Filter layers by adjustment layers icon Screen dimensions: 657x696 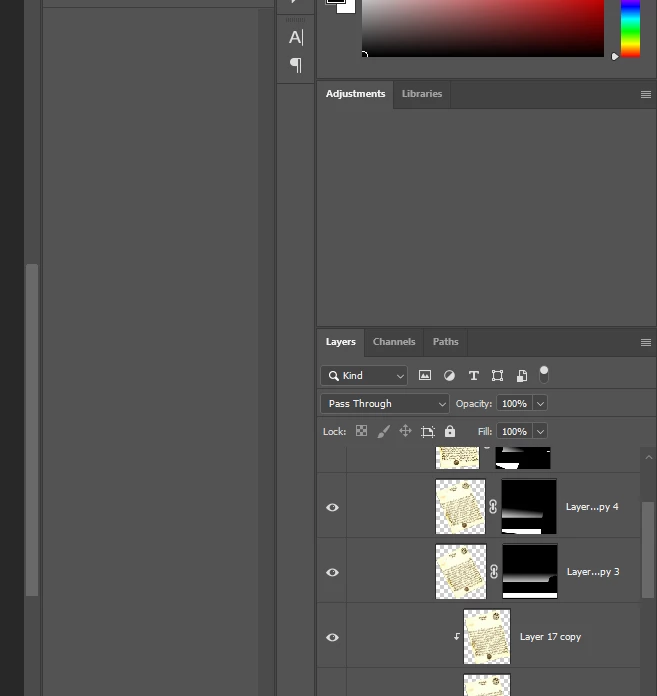coord(449,376)
